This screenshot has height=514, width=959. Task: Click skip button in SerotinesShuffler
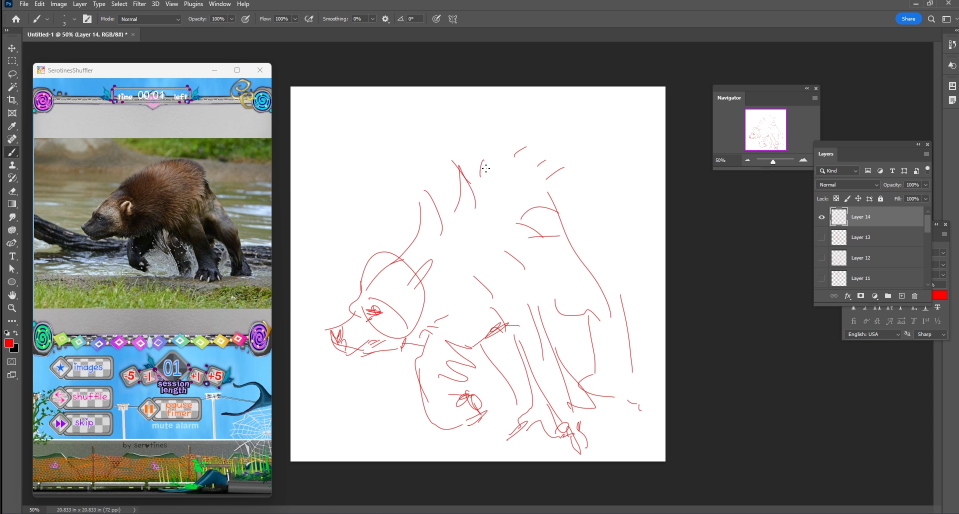click(82, 423)
